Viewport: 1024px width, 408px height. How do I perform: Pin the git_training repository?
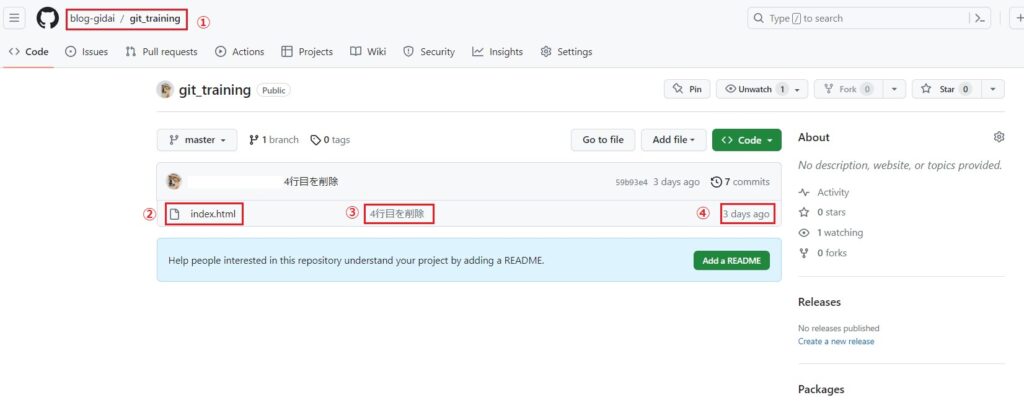[687, 89]
